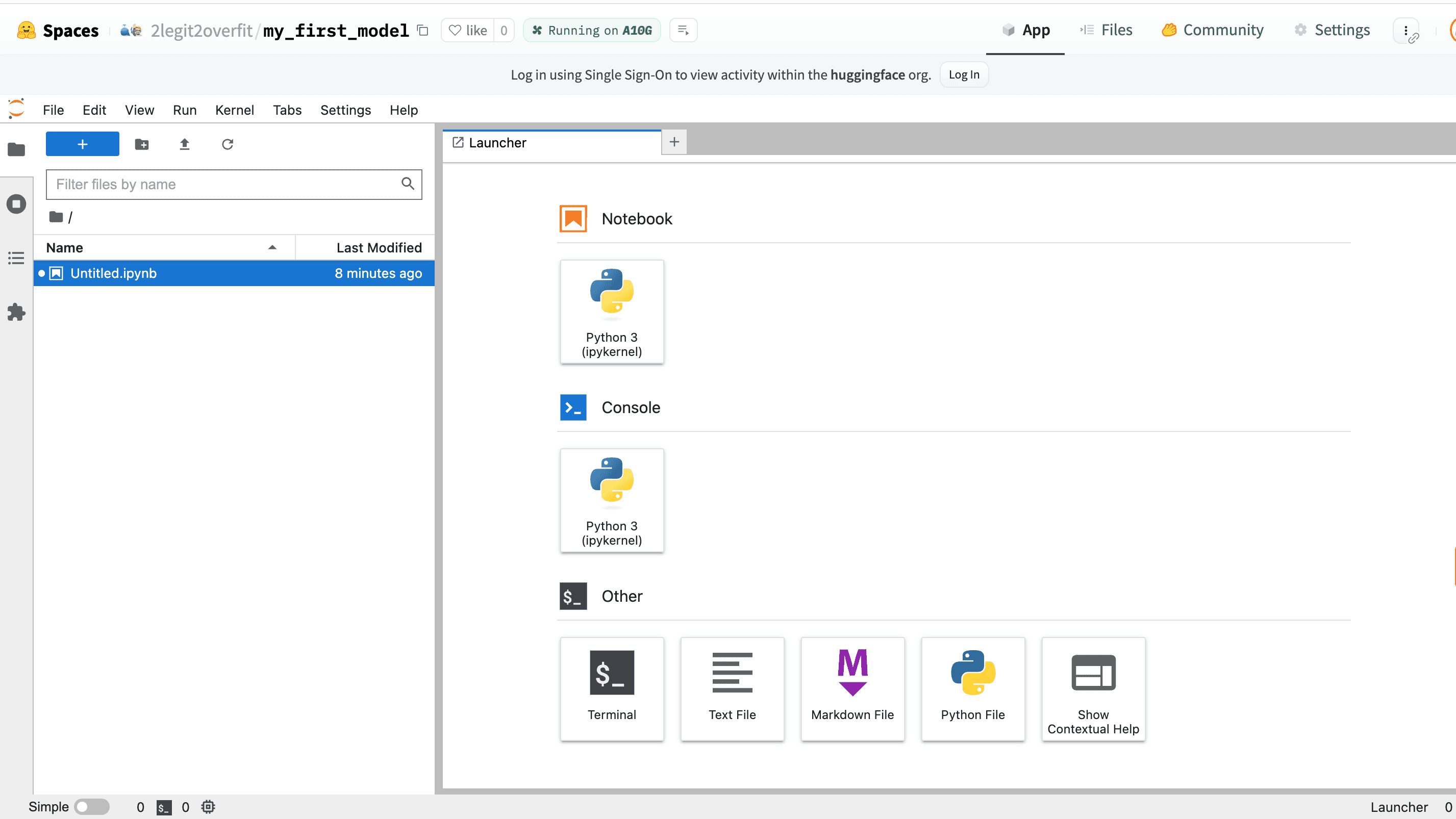Switch to the Community tab

point(1212,30)
